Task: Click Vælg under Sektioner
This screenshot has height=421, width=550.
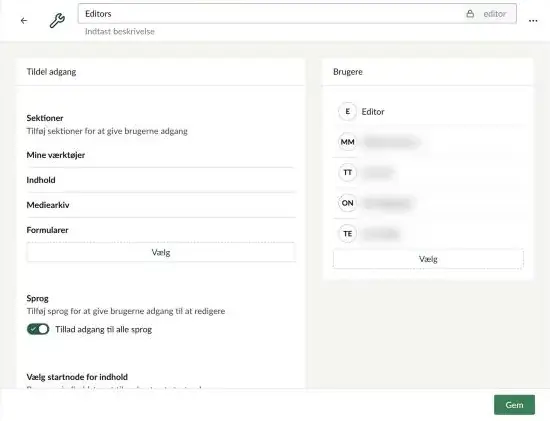Action: click(x=161, y=252)
